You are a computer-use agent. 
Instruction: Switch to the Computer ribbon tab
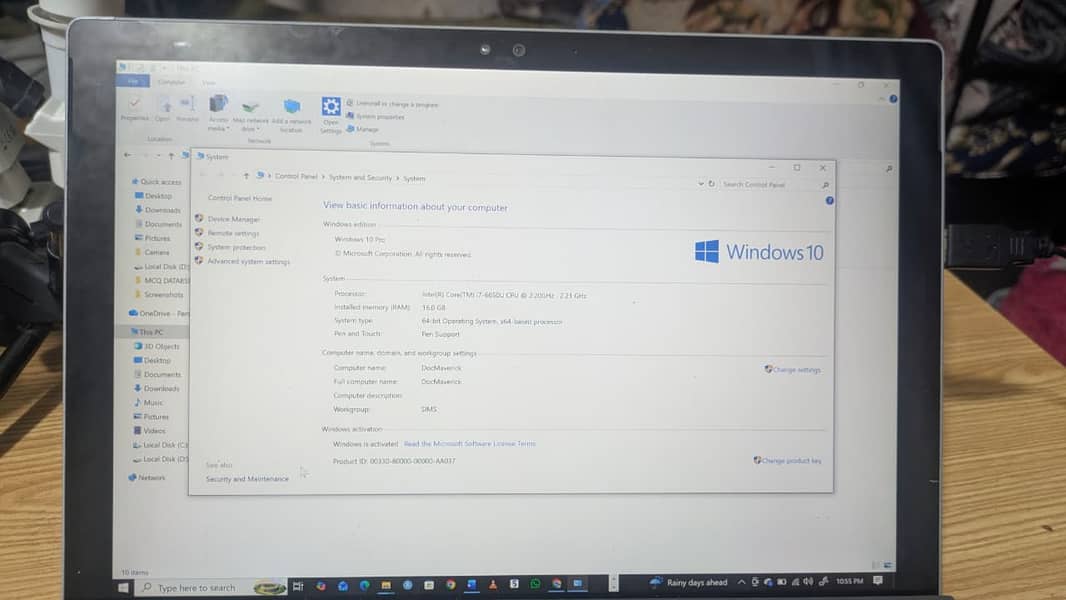[171, 82]
